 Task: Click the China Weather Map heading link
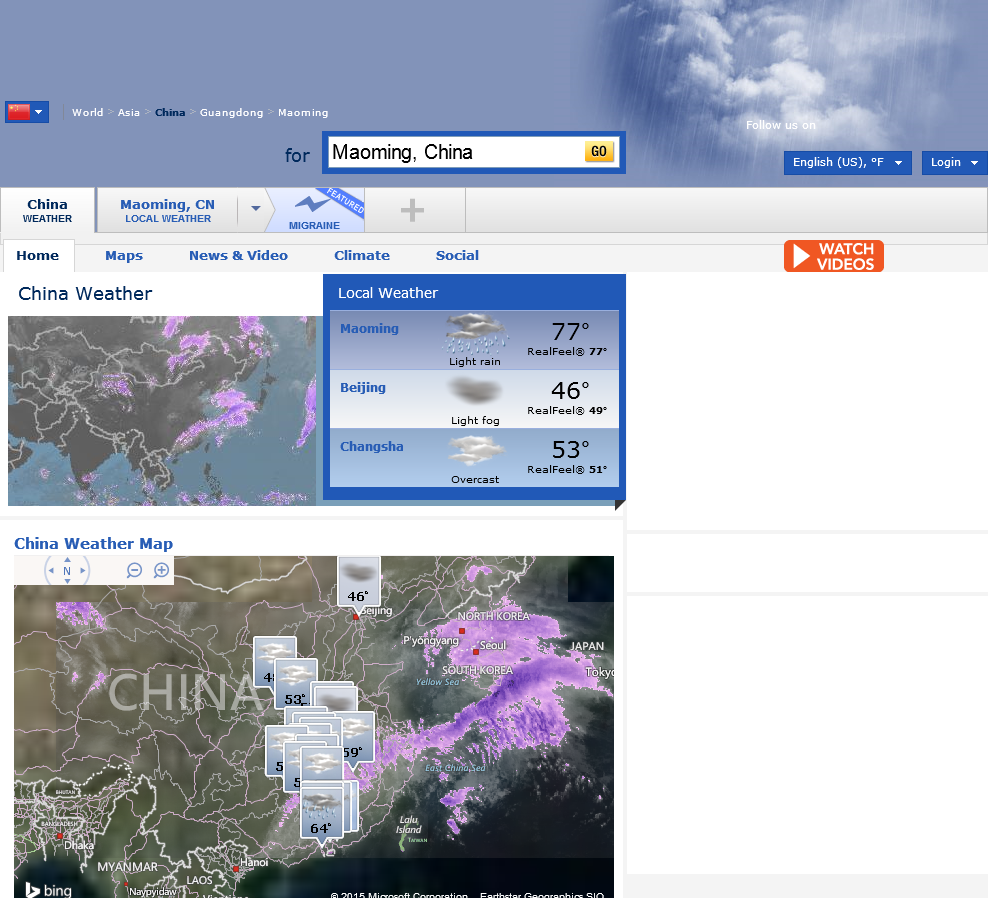(93, 543)
